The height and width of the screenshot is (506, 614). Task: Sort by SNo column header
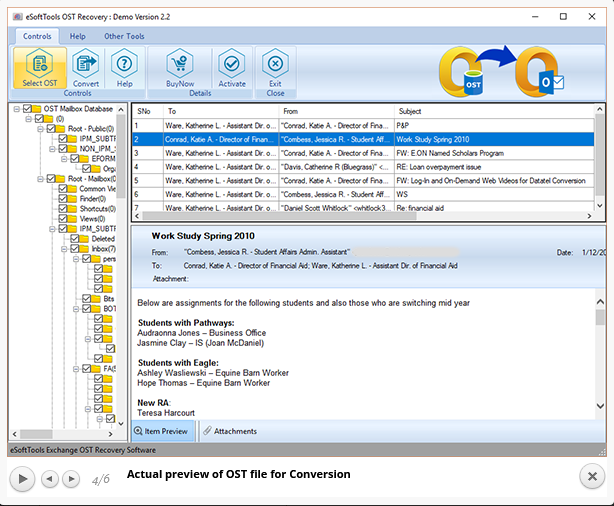click(x=148, y=111)
